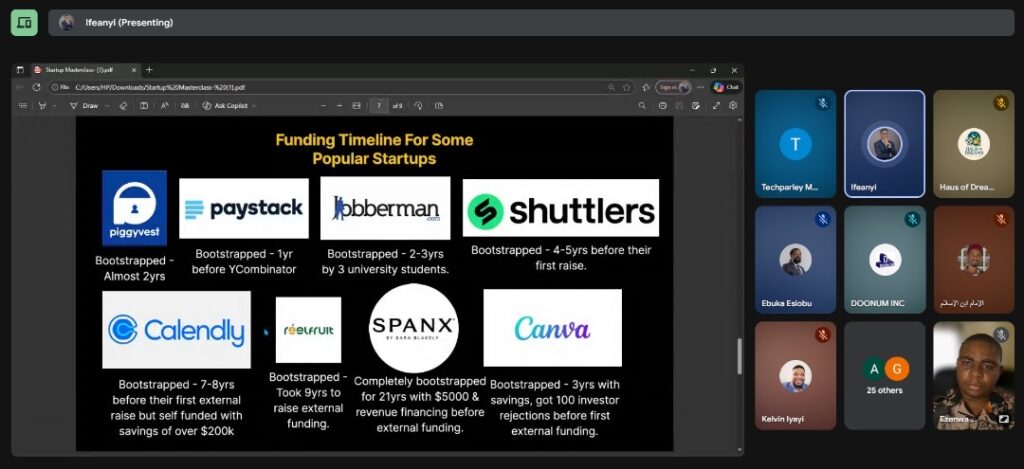Screen dimensions: 1024x469
Task: Open a new browser tab
Action: pos(149,70)
